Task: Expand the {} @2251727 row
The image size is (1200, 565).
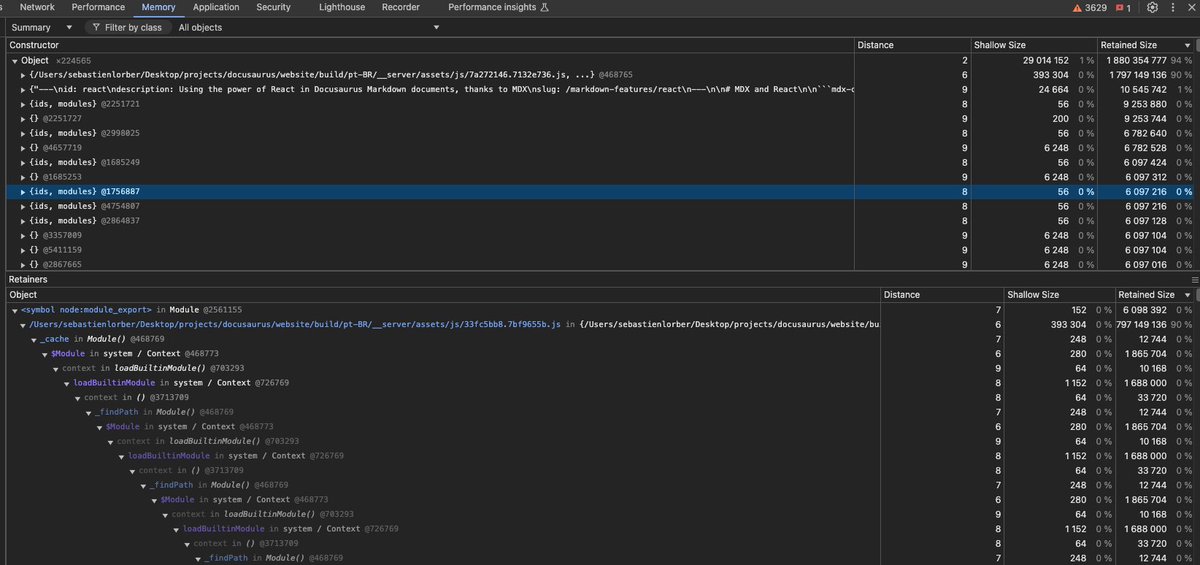Action: tap(23, 119)
